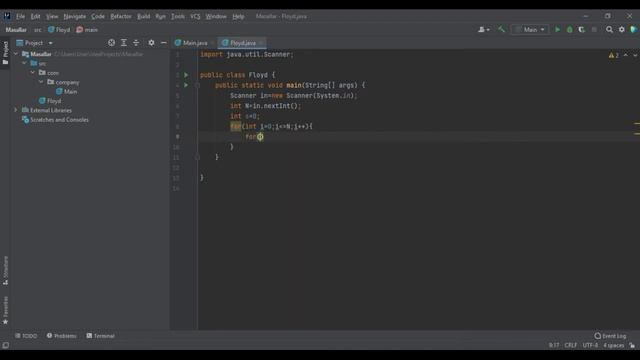Collapse the company package node
This screenshot has width=640, height=360.
coord(41,82)
